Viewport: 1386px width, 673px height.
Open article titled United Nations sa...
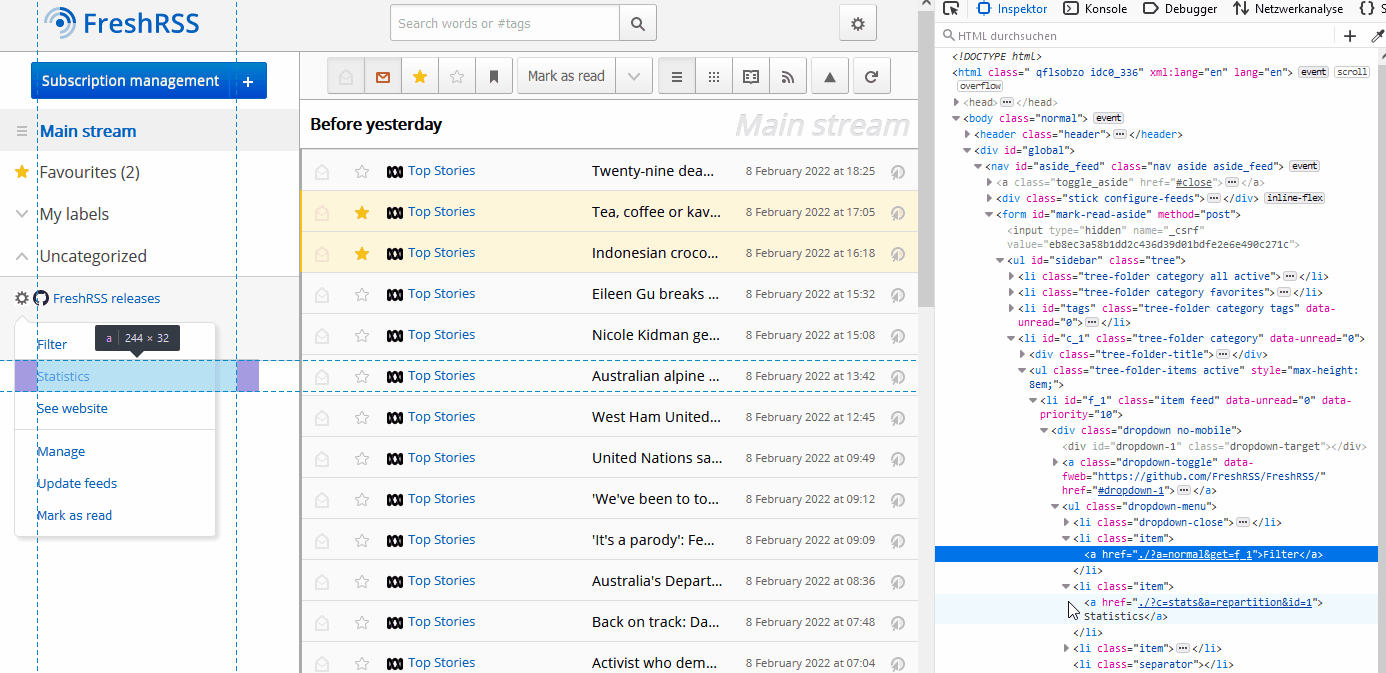coord(657,458)
